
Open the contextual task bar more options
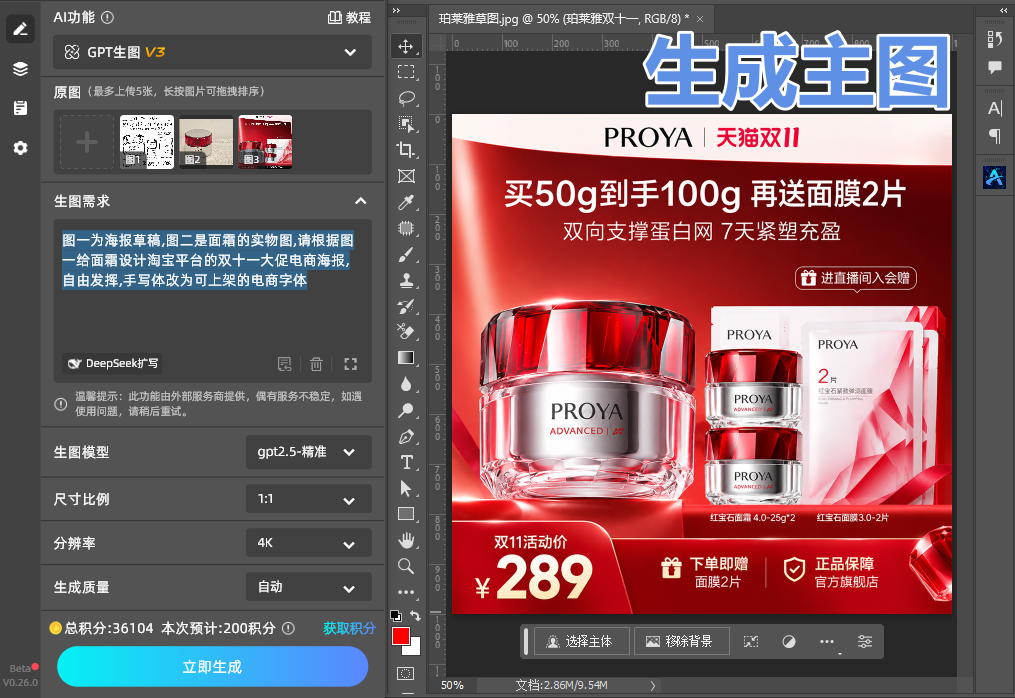(827, 642)
